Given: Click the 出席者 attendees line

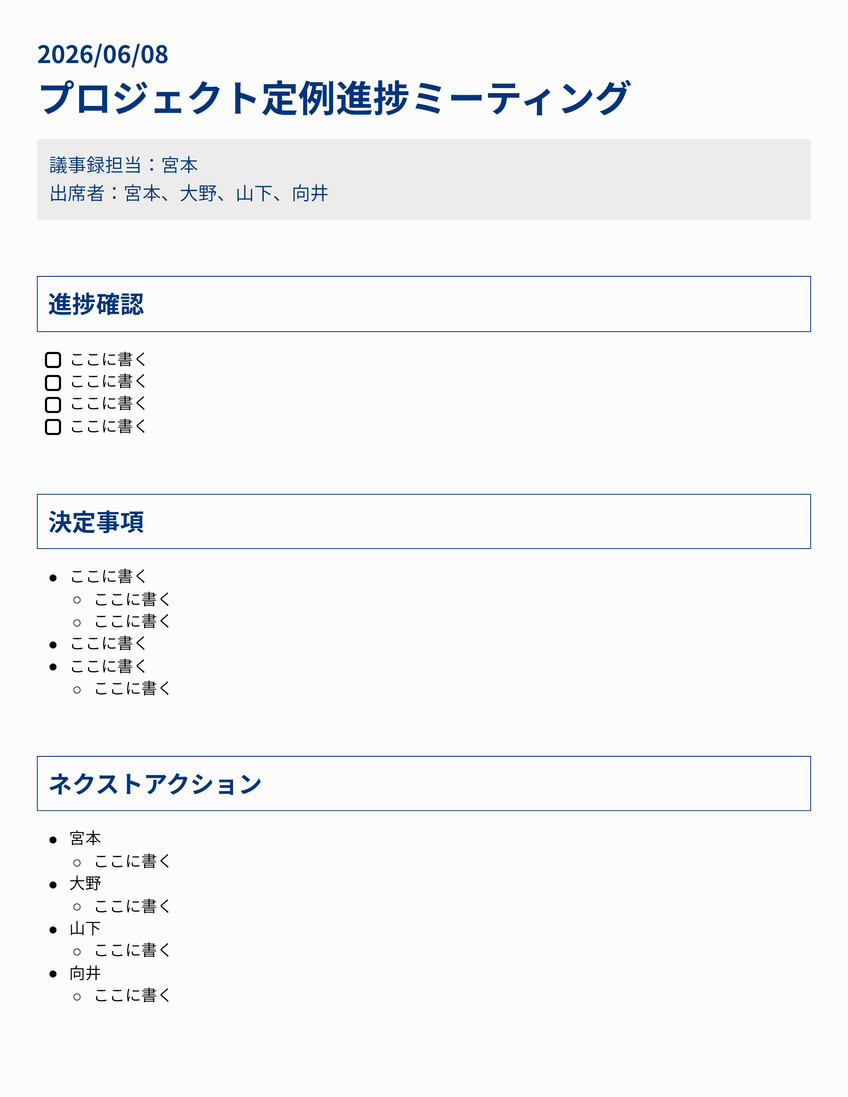Looking at the screenshot, I should 189,193.
